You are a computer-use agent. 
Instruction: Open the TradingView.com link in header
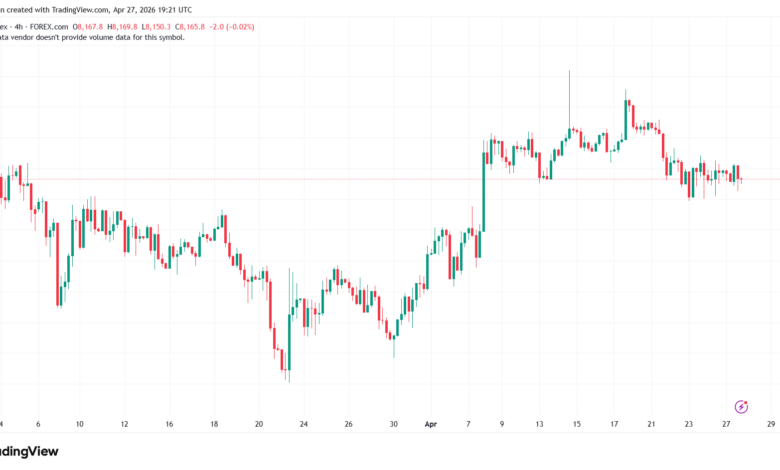[x=80, y=9]
